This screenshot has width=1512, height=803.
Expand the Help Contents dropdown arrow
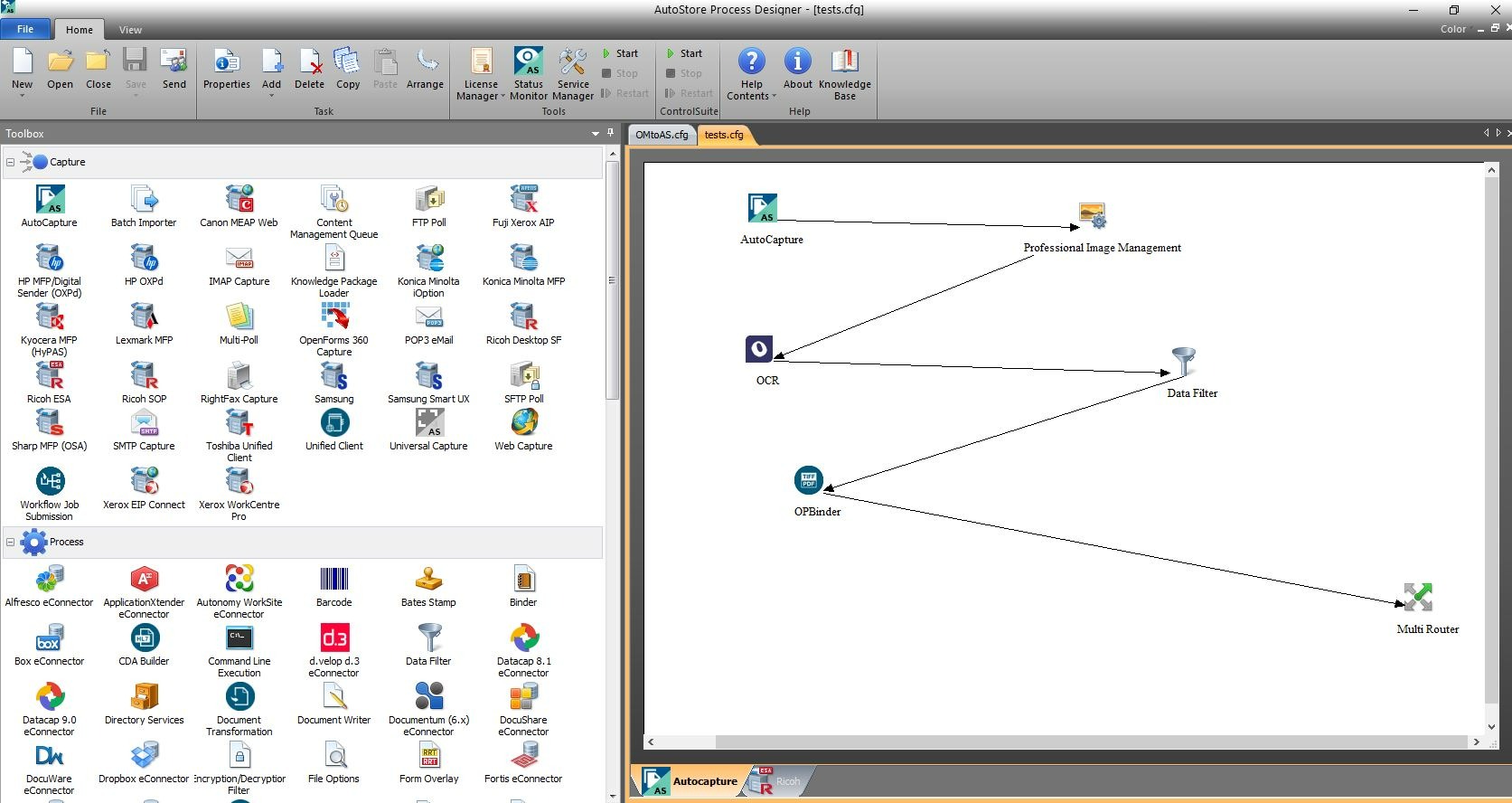(775, 97)
